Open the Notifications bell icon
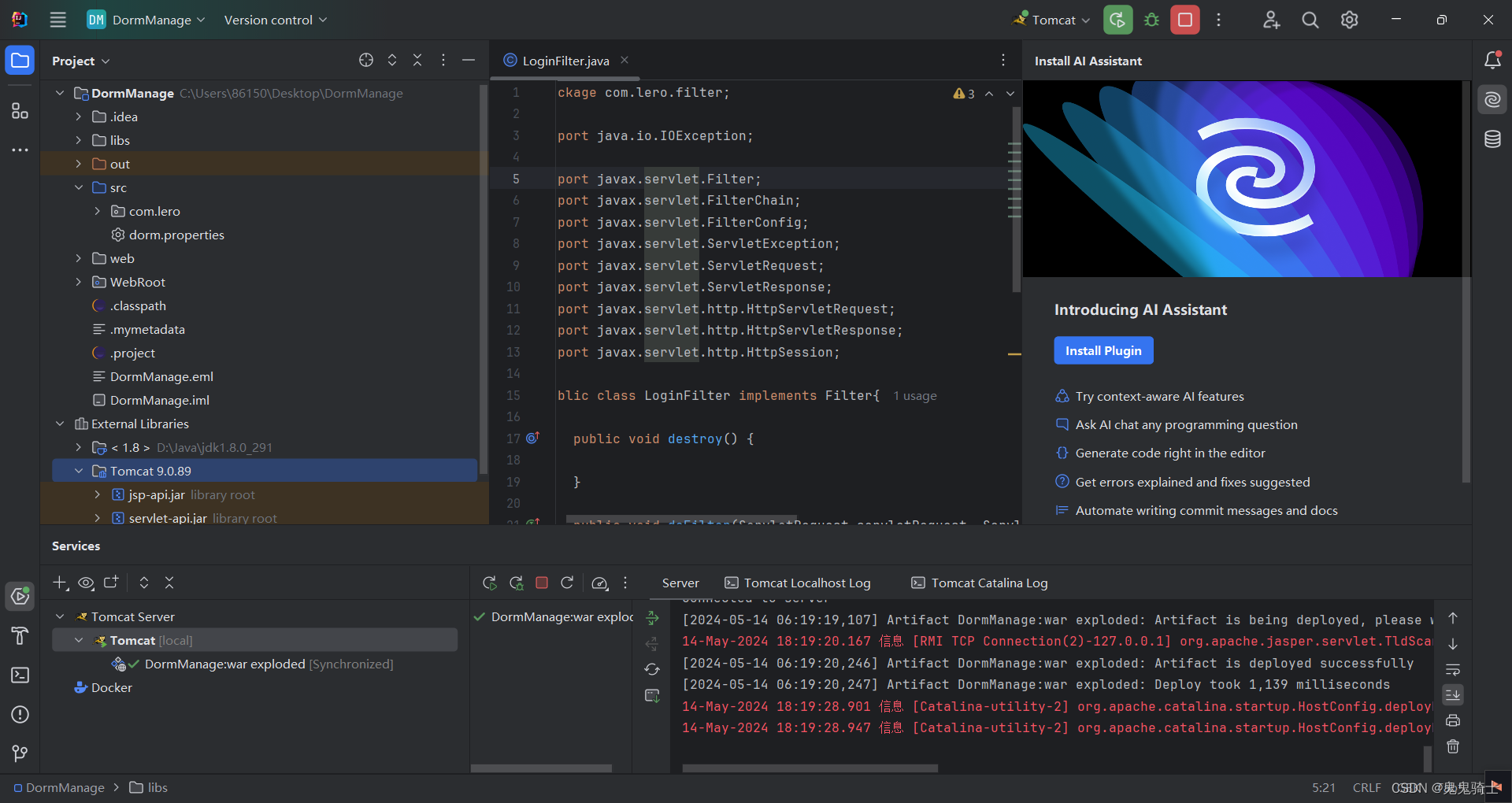This screenshot has height=803, width=1512. 1492,60
